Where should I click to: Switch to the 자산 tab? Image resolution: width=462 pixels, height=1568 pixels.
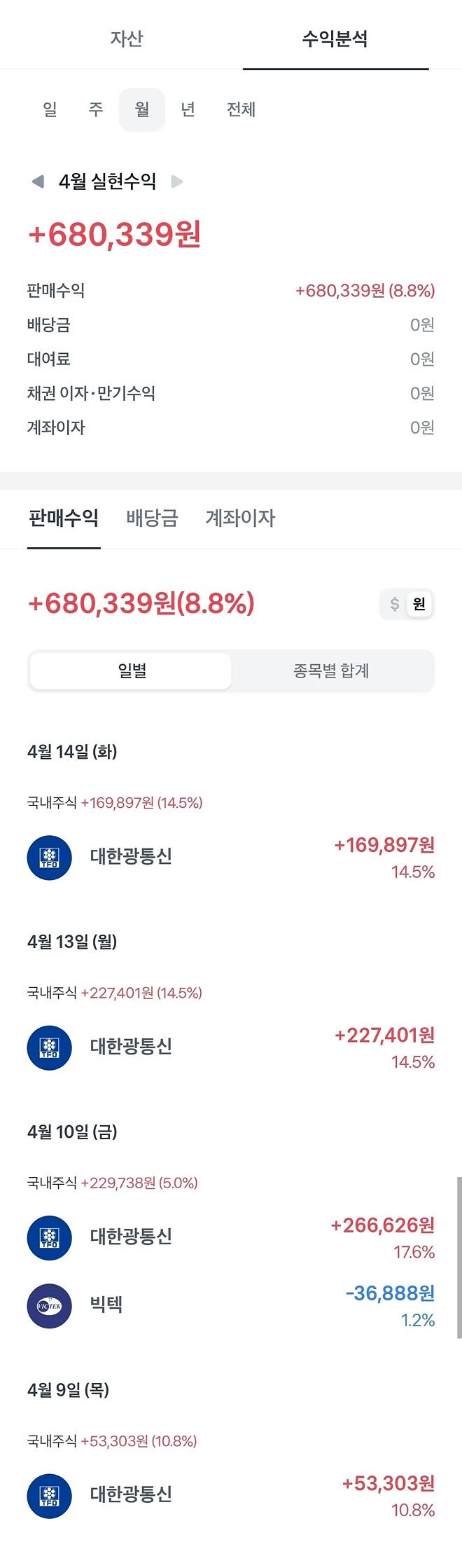(x=126, y=40)
